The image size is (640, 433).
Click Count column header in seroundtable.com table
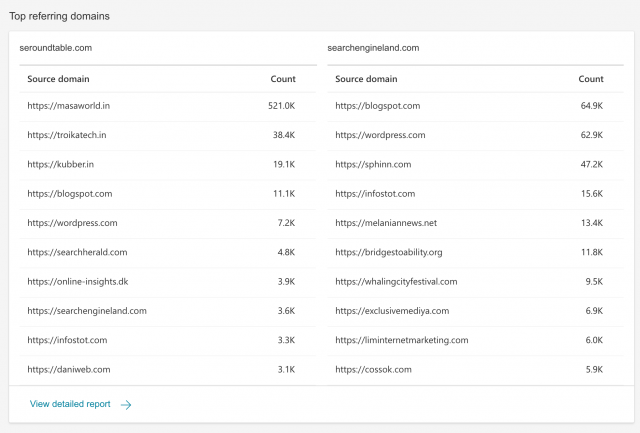click(283, 79)
